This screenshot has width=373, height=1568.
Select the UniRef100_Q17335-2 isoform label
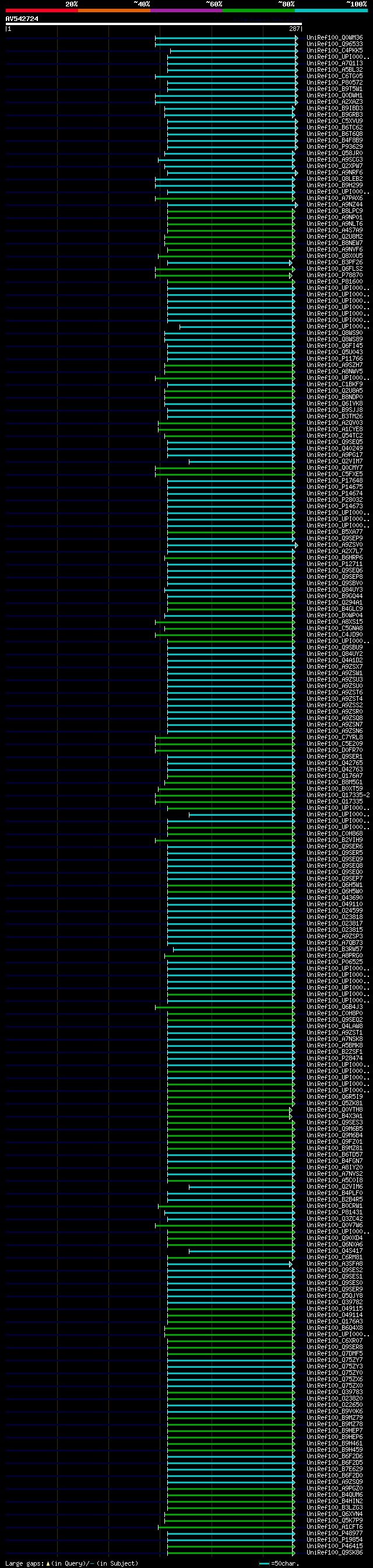tap(339, 795)
